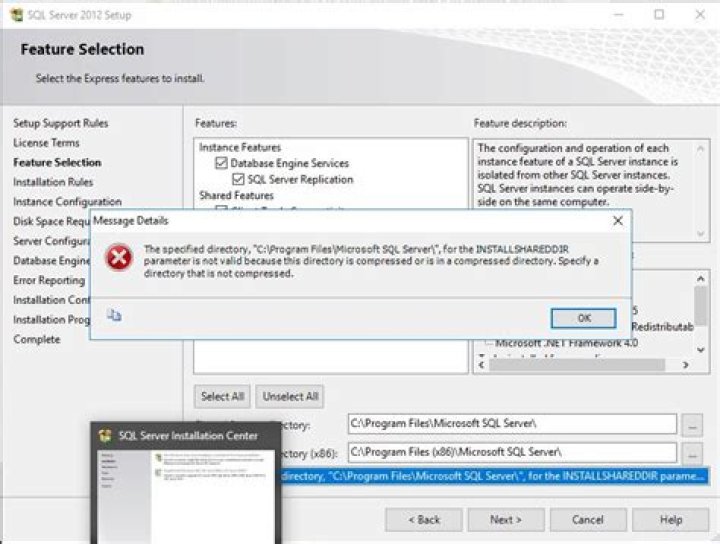Click Instance Features tree heading
This screenshot has height=544, width=720.
240,147
